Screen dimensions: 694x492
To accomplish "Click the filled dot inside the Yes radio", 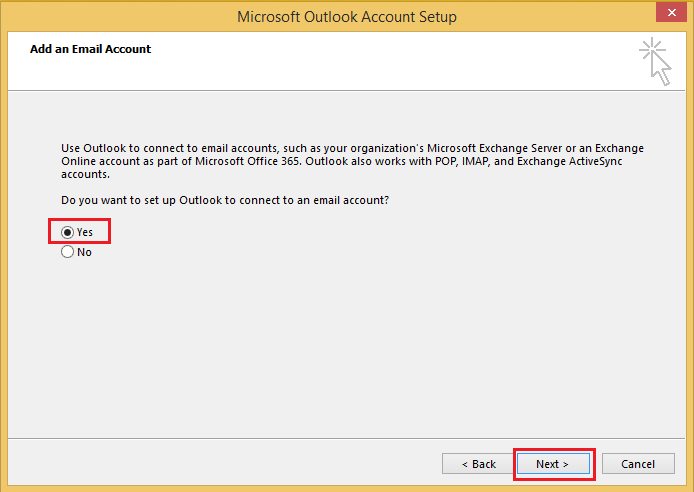I will click(x=67, y=232).
